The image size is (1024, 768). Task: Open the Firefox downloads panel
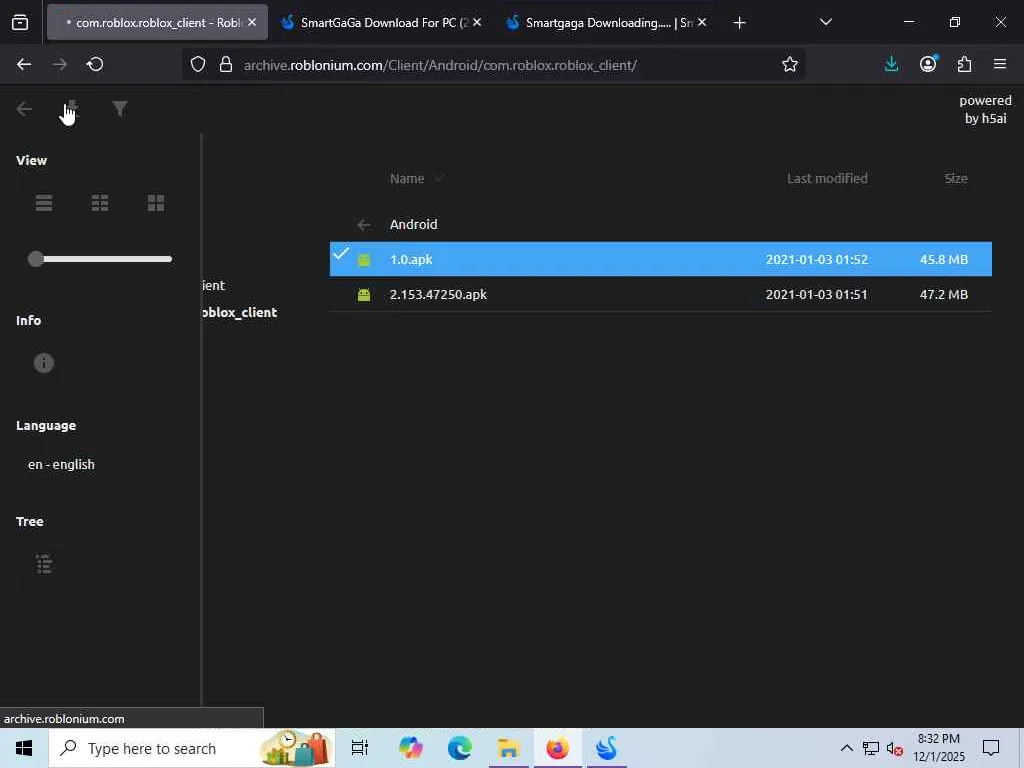(x=891, y=64)
